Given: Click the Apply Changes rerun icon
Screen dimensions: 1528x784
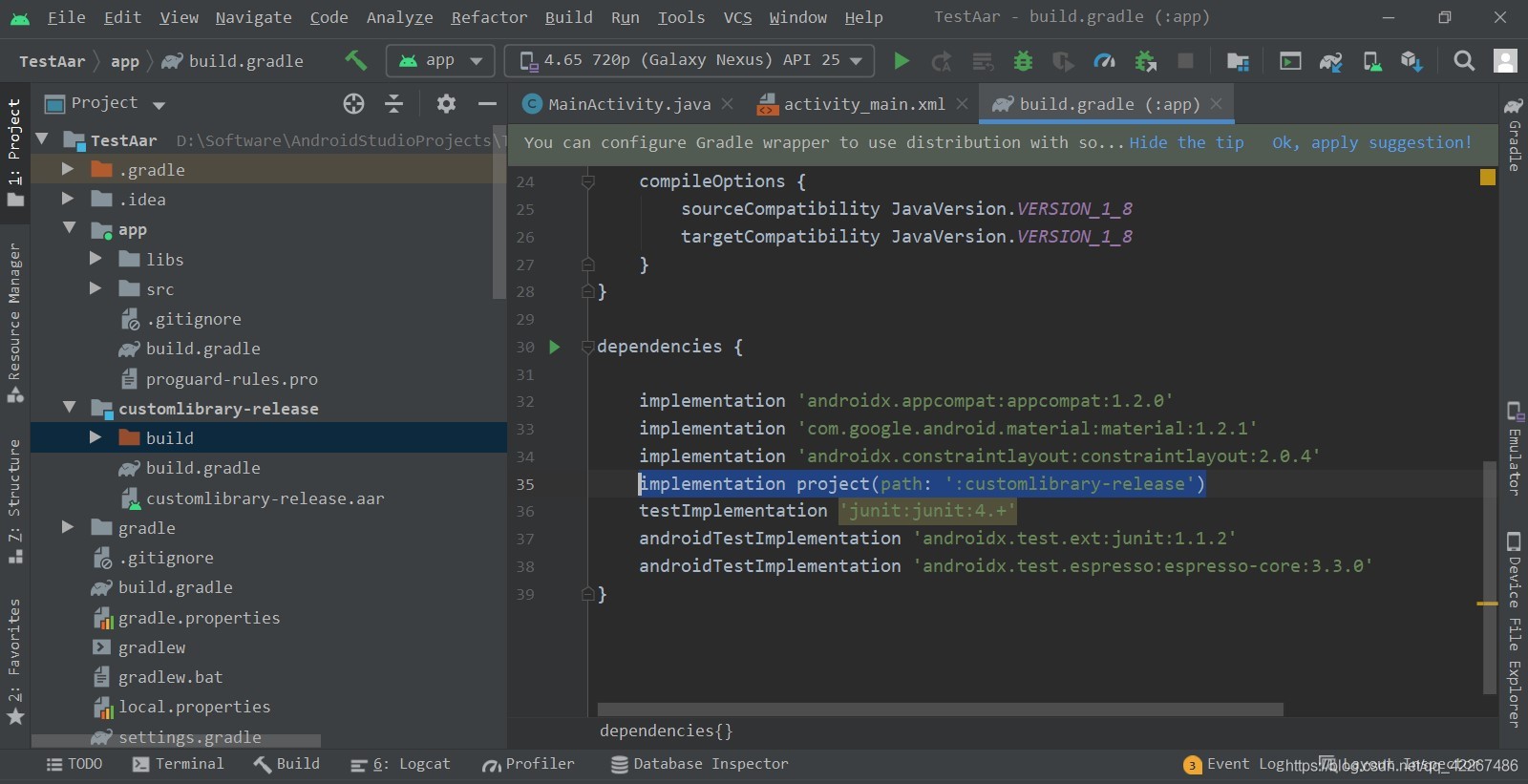Looking at the screenshot, I should [x=942, y=61].
